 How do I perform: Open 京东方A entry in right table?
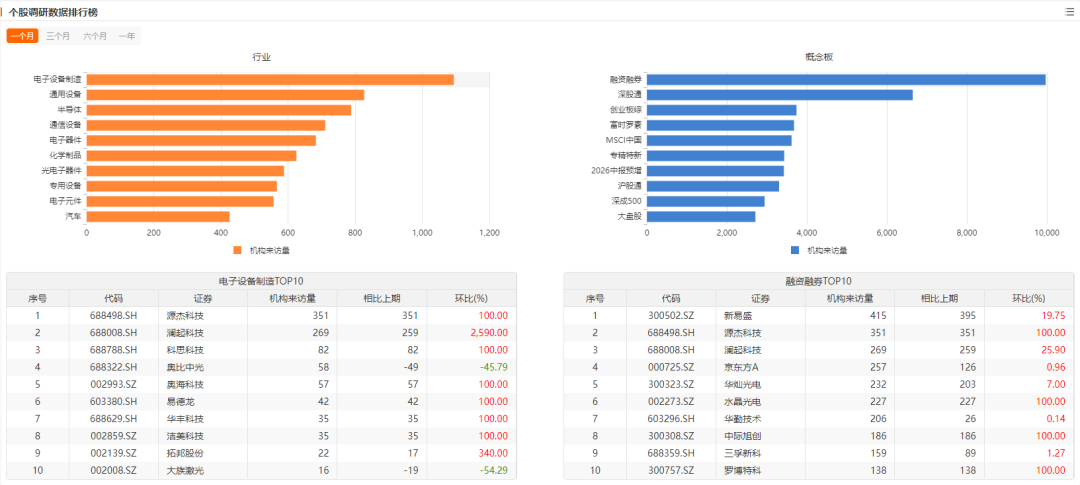[742, 367]
